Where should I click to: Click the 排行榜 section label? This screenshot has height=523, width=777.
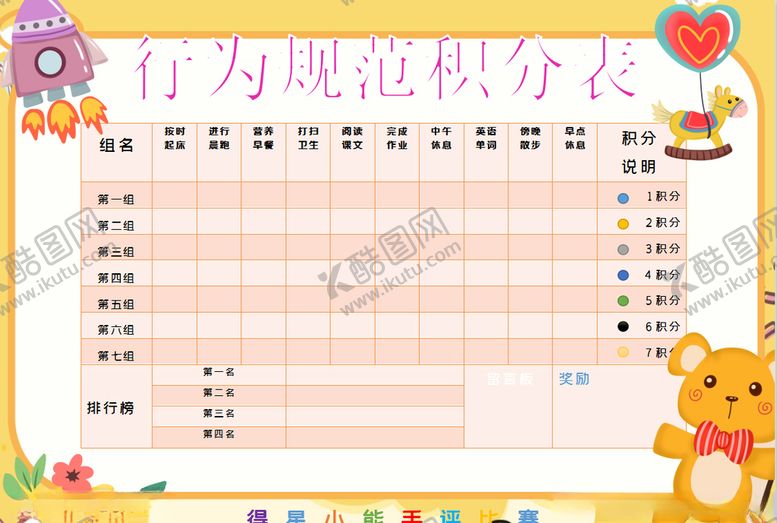(x=110, y=408)
